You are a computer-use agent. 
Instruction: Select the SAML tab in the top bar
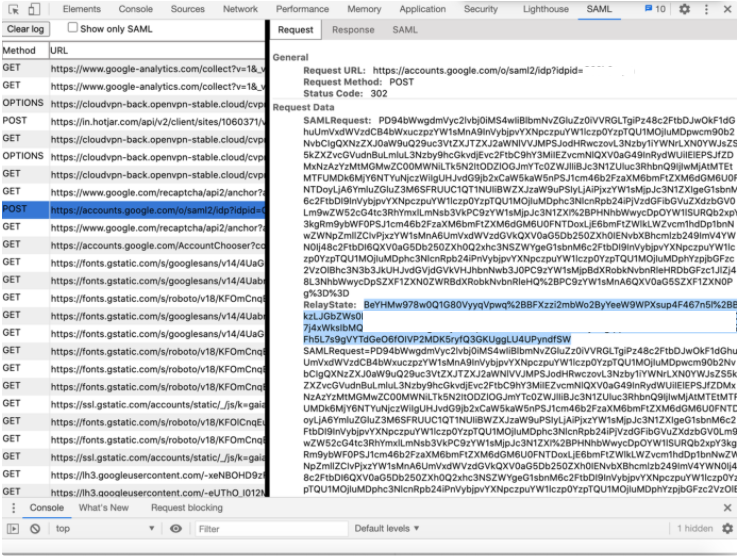pos(599,9)
